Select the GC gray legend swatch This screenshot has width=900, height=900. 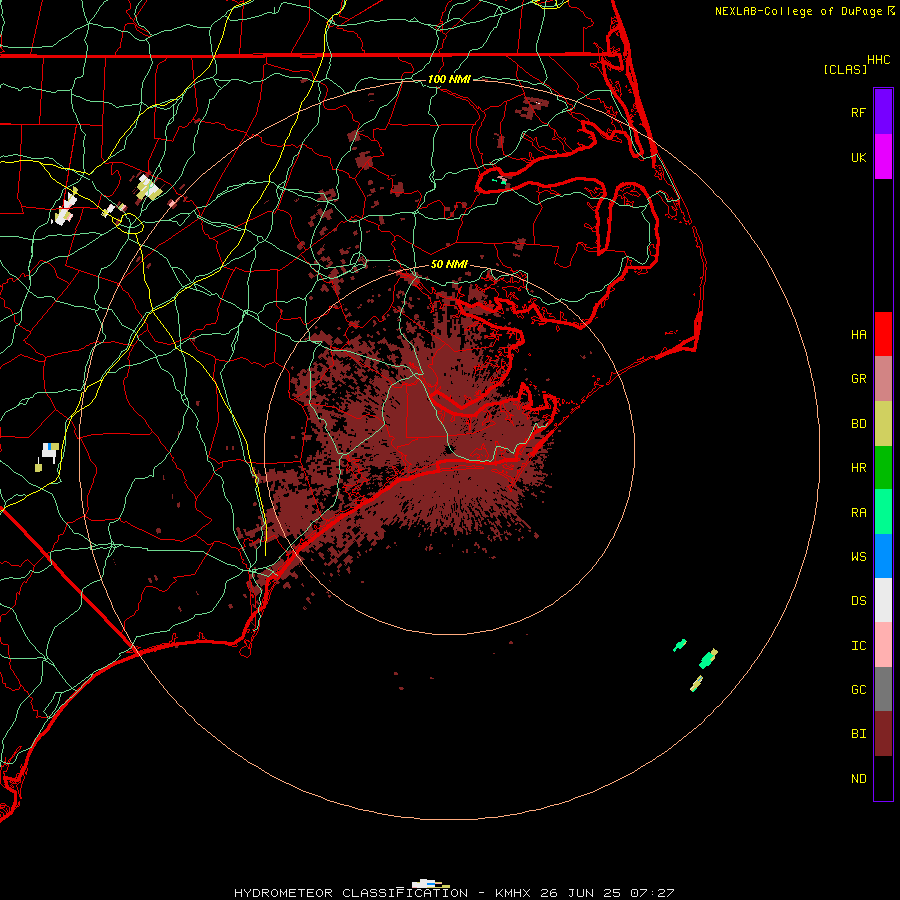pyautogui.click(x=883, y=689)
